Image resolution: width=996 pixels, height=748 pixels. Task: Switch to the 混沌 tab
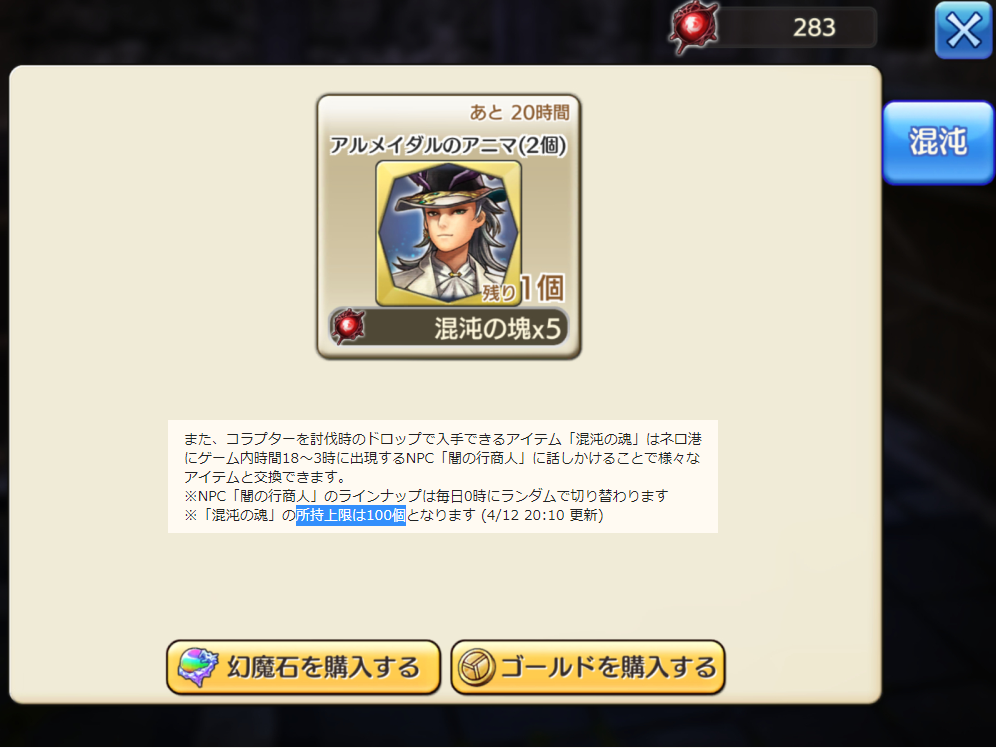tap(938, 142)
